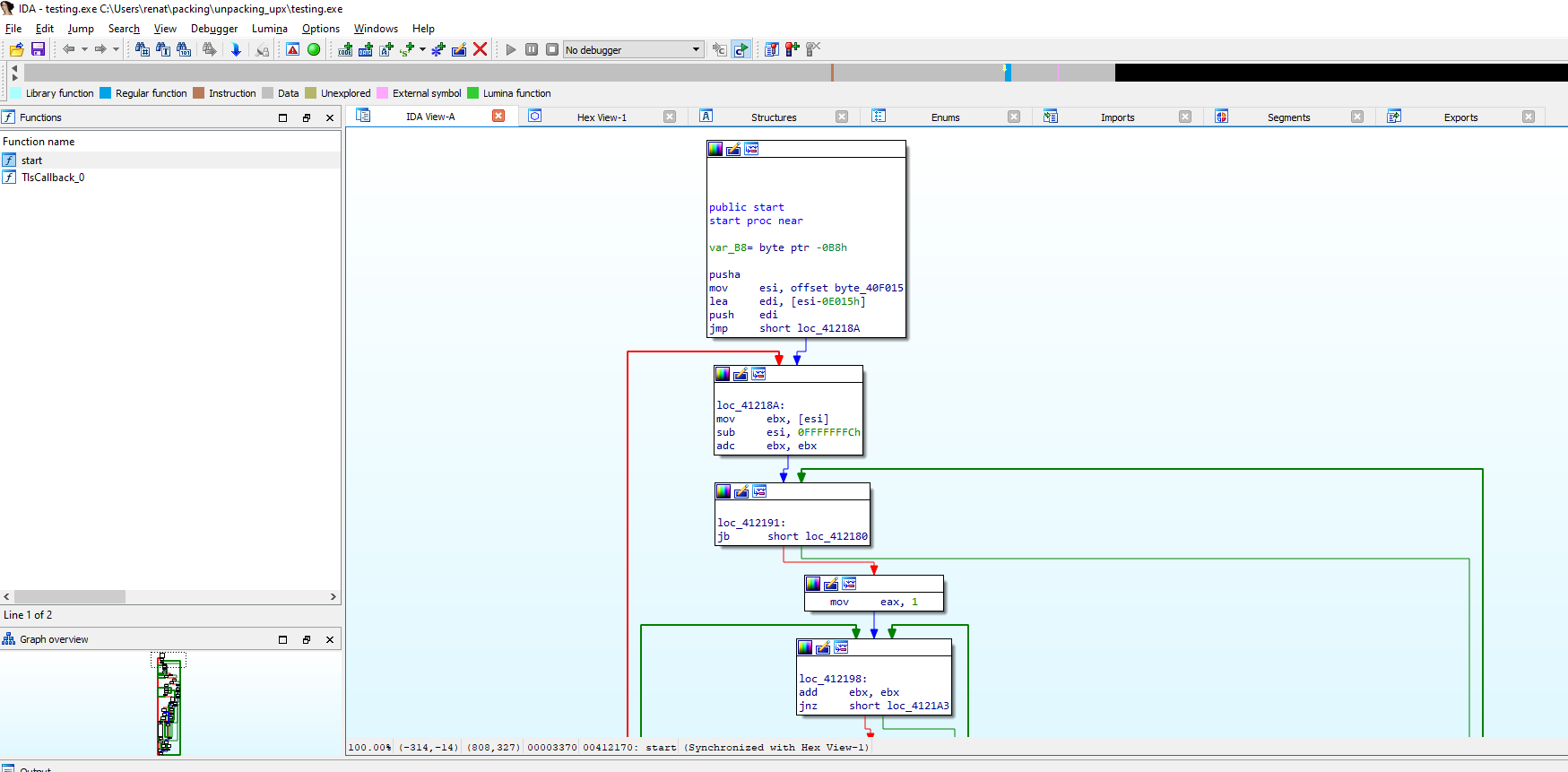Switch to the Structures tab
The width and height of the screenshot is (1568, 772).
coord(774,117)
